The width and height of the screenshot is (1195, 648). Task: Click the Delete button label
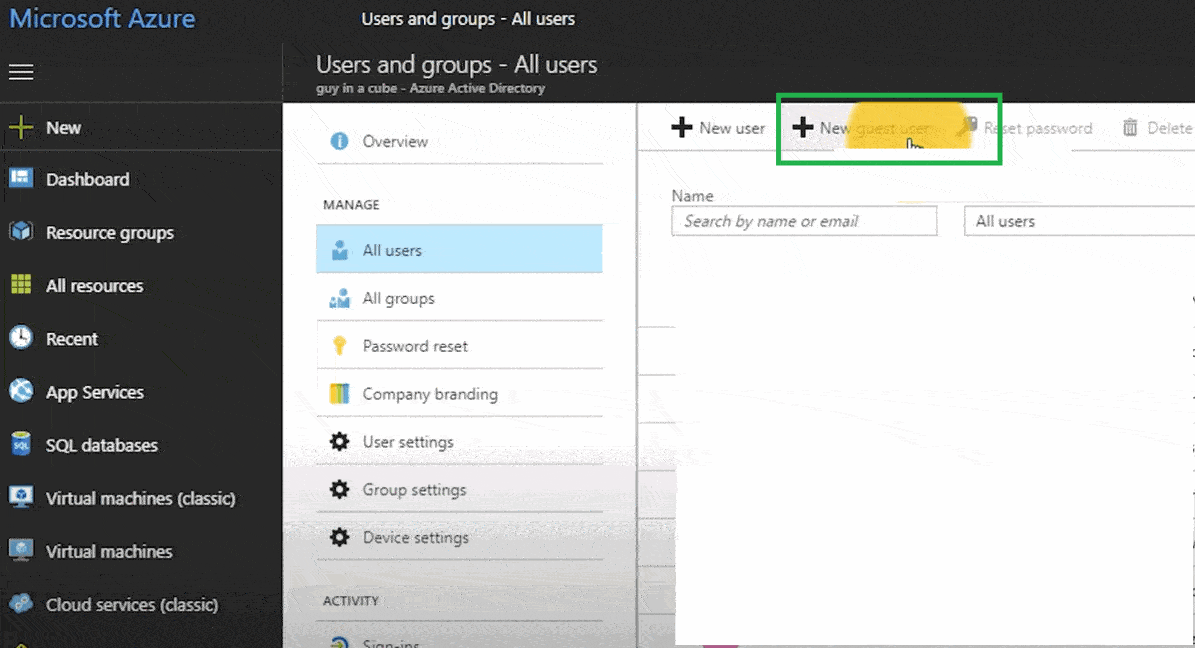[x=1170, y=128]
